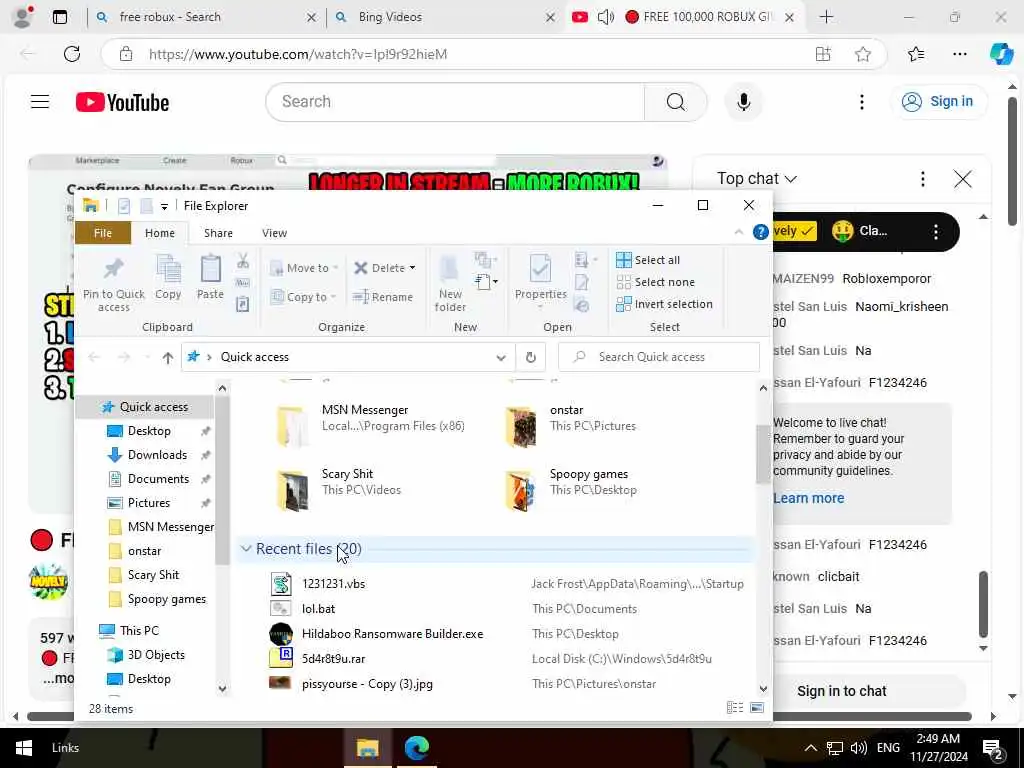This screenshot has width=1024, height=768.
Task: Open Copy to dropdown
Action: pos(303,296)
